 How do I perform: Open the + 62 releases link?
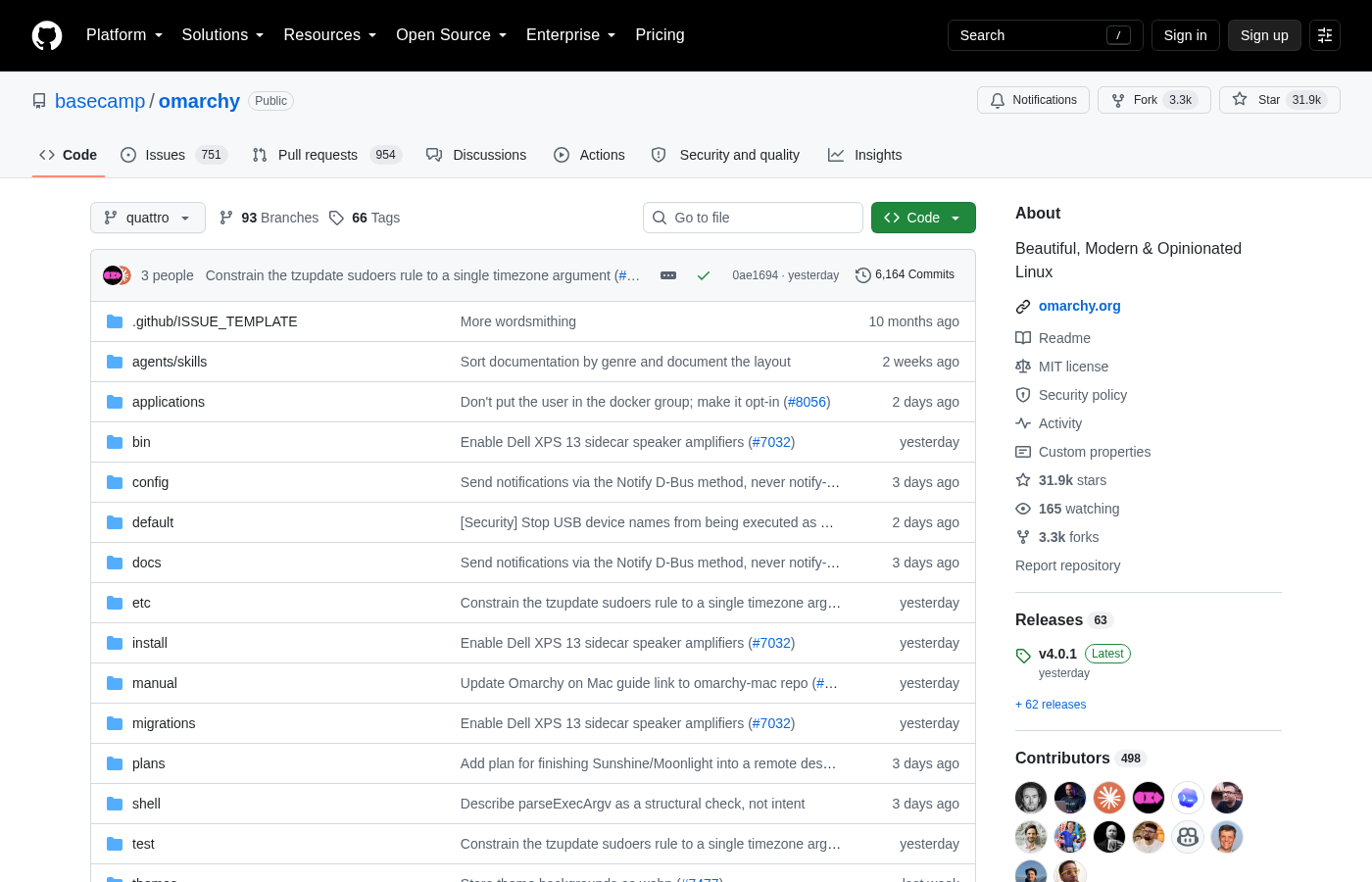pos(1051,705)
